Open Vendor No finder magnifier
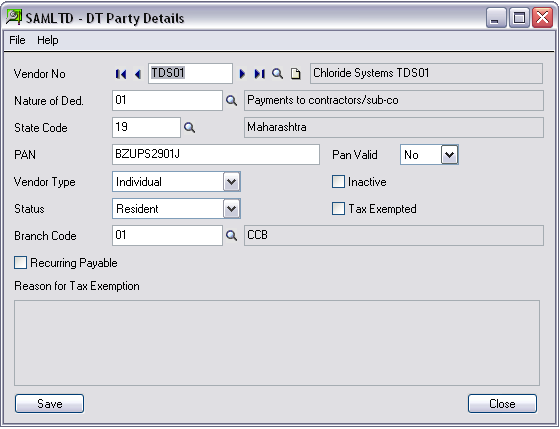The height and width of the screenshot is (429, 560). click(277, 74)
